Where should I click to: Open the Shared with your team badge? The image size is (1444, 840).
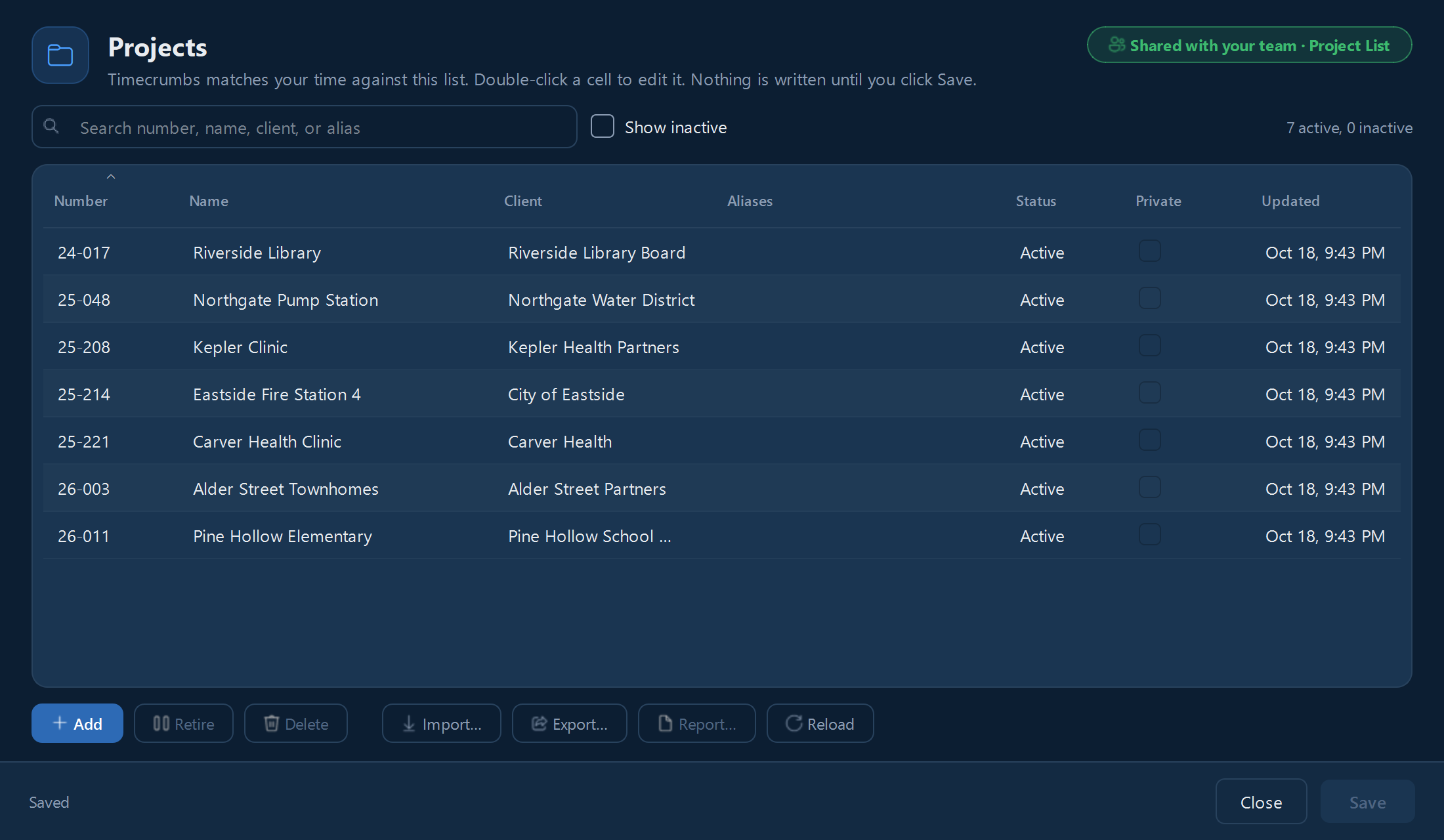(x=1250, y=45)
